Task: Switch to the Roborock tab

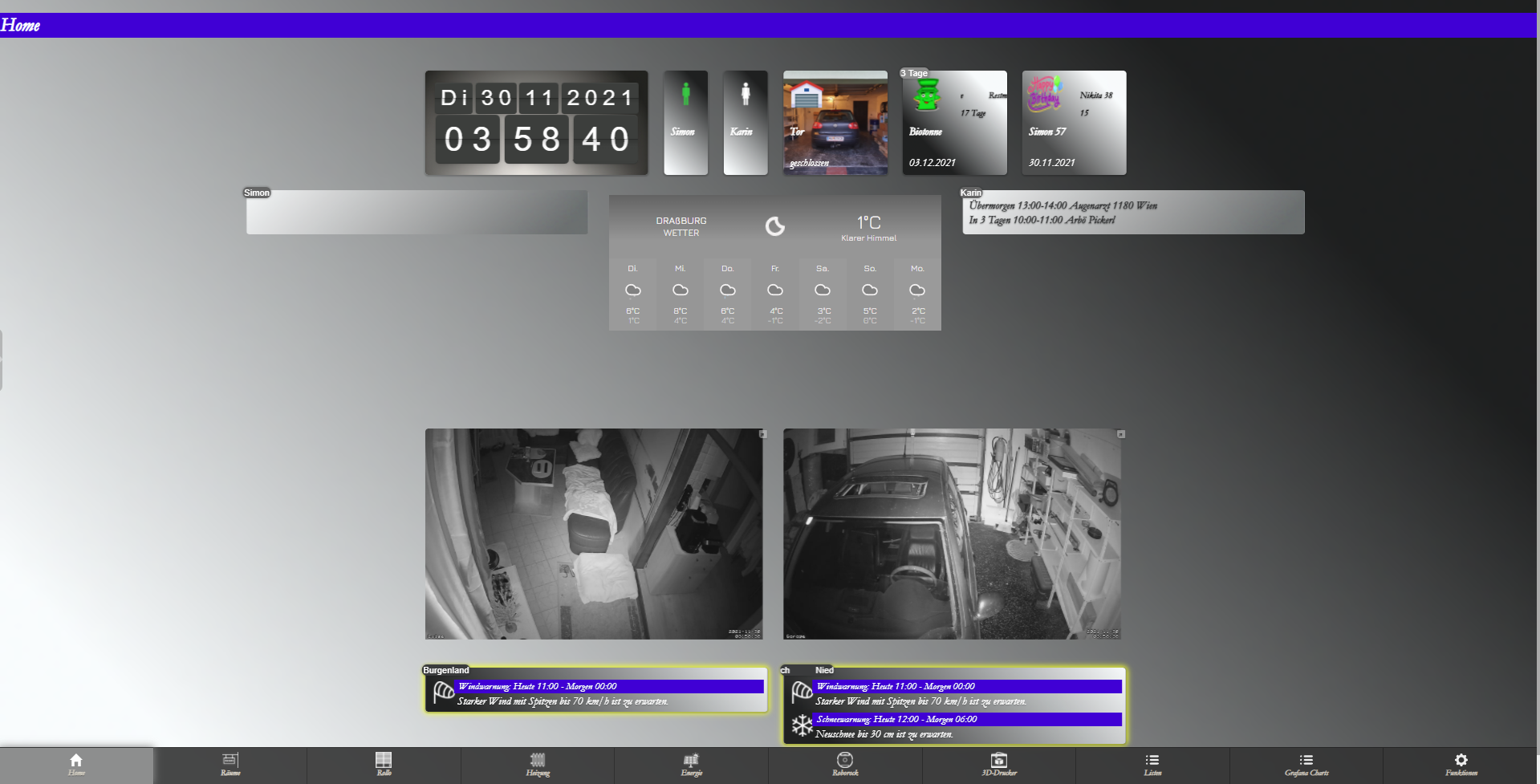Action: pos(845,766)
